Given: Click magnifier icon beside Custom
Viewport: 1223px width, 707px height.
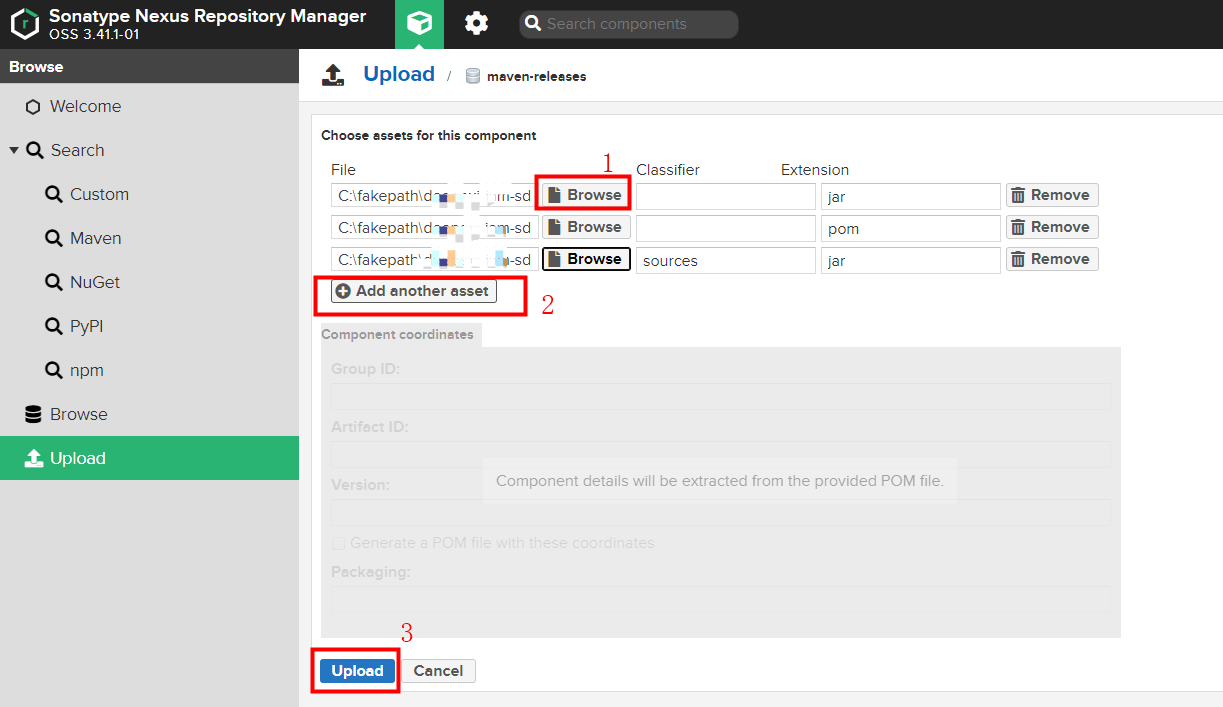Looking at the screenshot, I should (54, 194).
